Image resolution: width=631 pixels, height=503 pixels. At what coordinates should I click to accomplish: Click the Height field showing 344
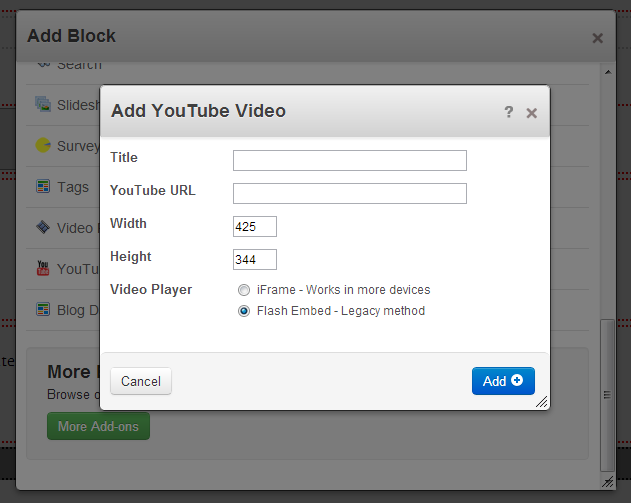coord(254,259)
